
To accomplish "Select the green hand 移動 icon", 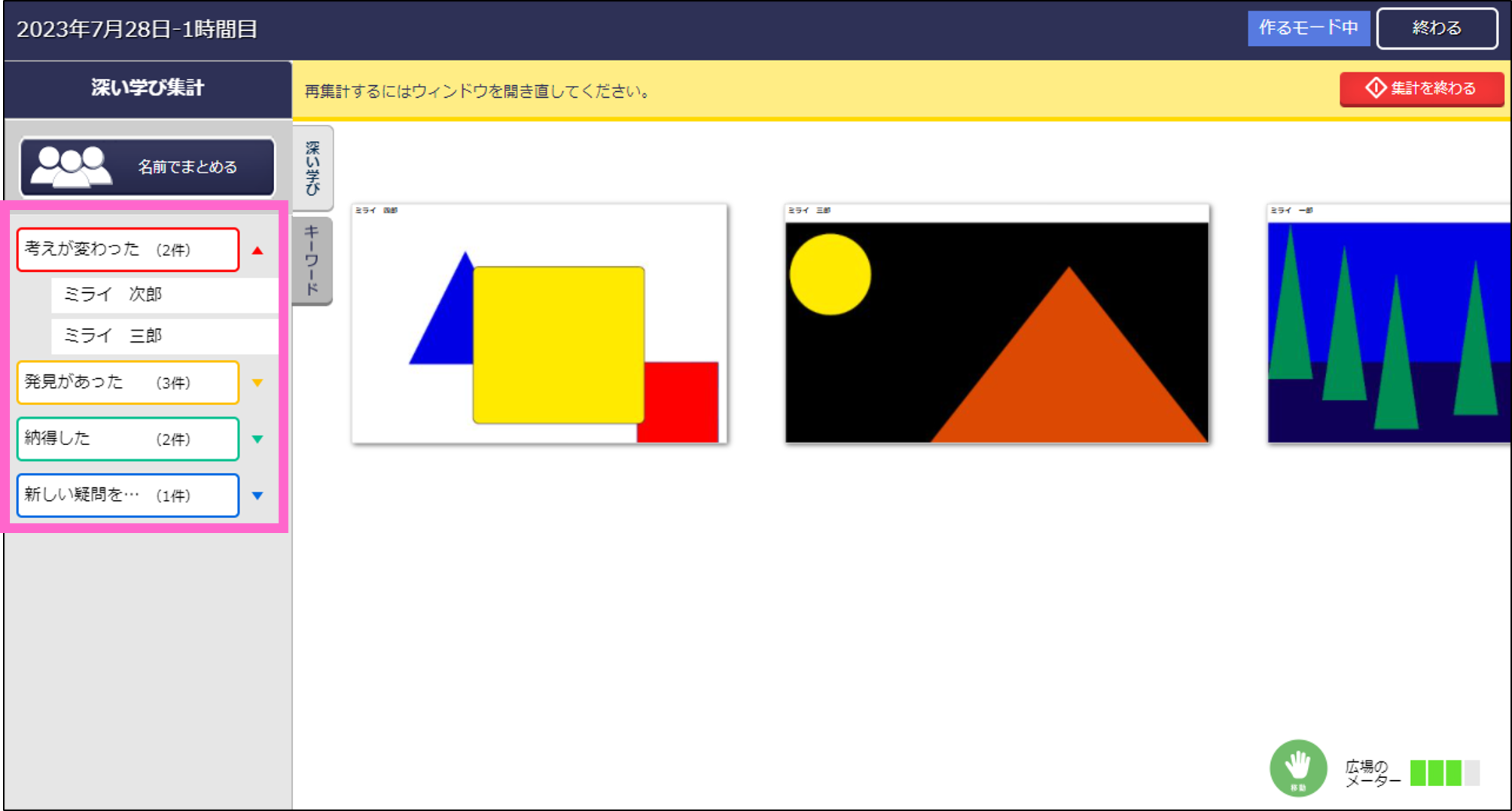I will (x=1297, y=767).
